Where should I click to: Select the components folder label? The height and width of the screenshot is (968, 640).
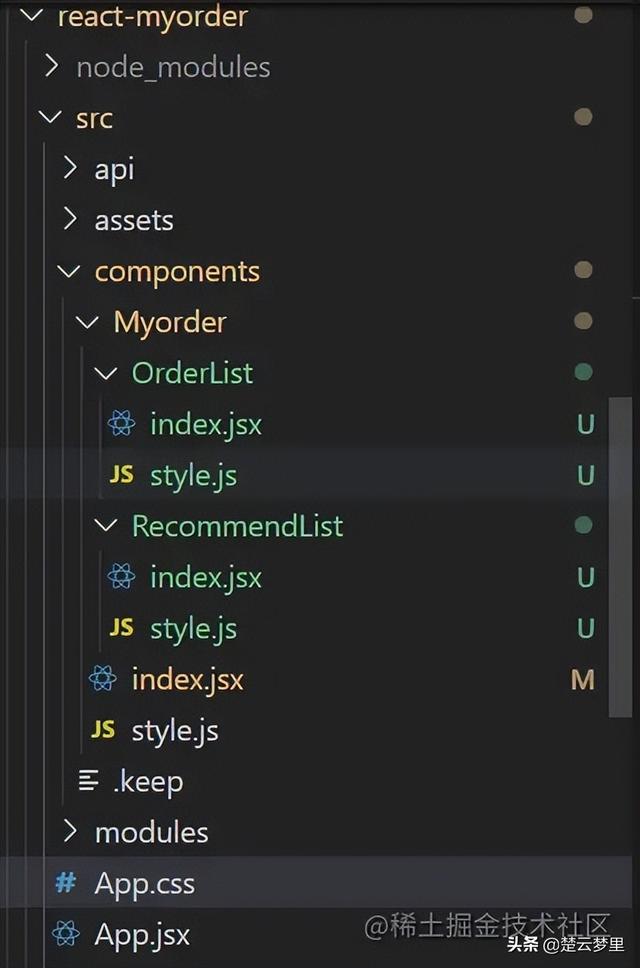click(177, 271)
